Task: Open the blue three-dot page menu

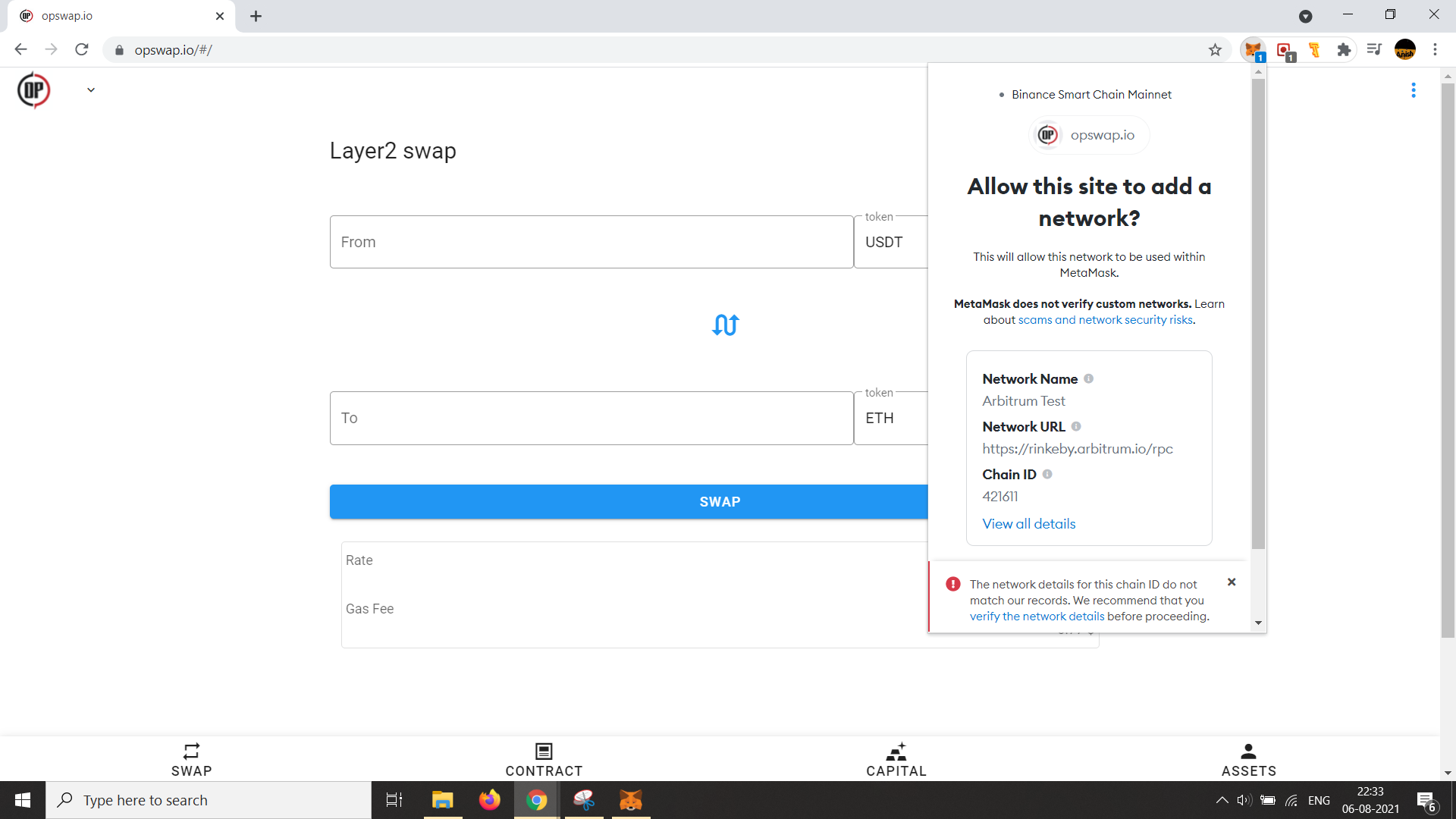Action: (x=1413, y=90)
